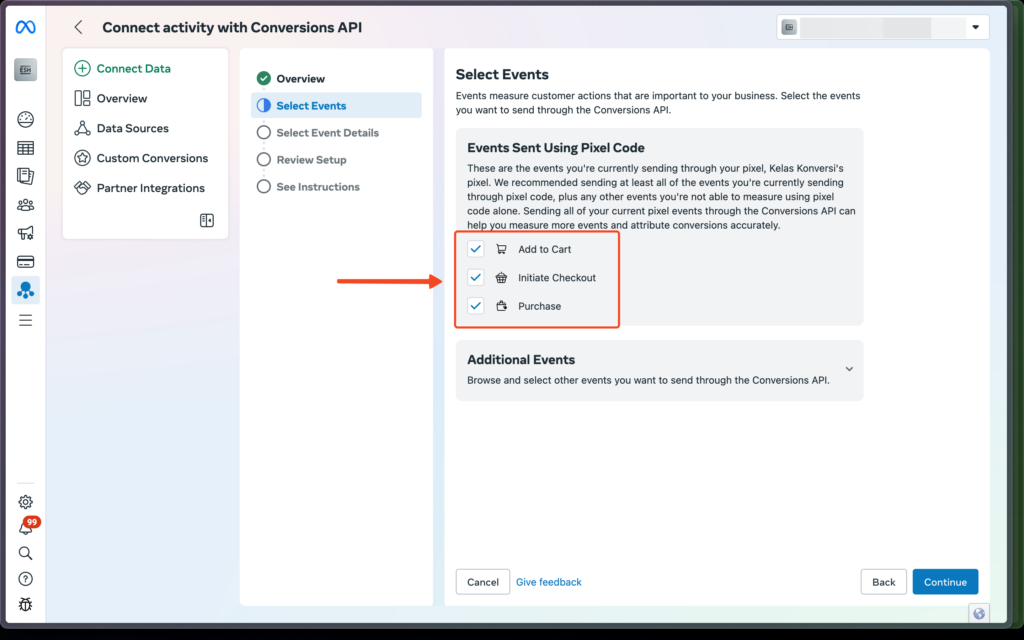
Task: Go to the Overview step
Action: pos(300,78)
